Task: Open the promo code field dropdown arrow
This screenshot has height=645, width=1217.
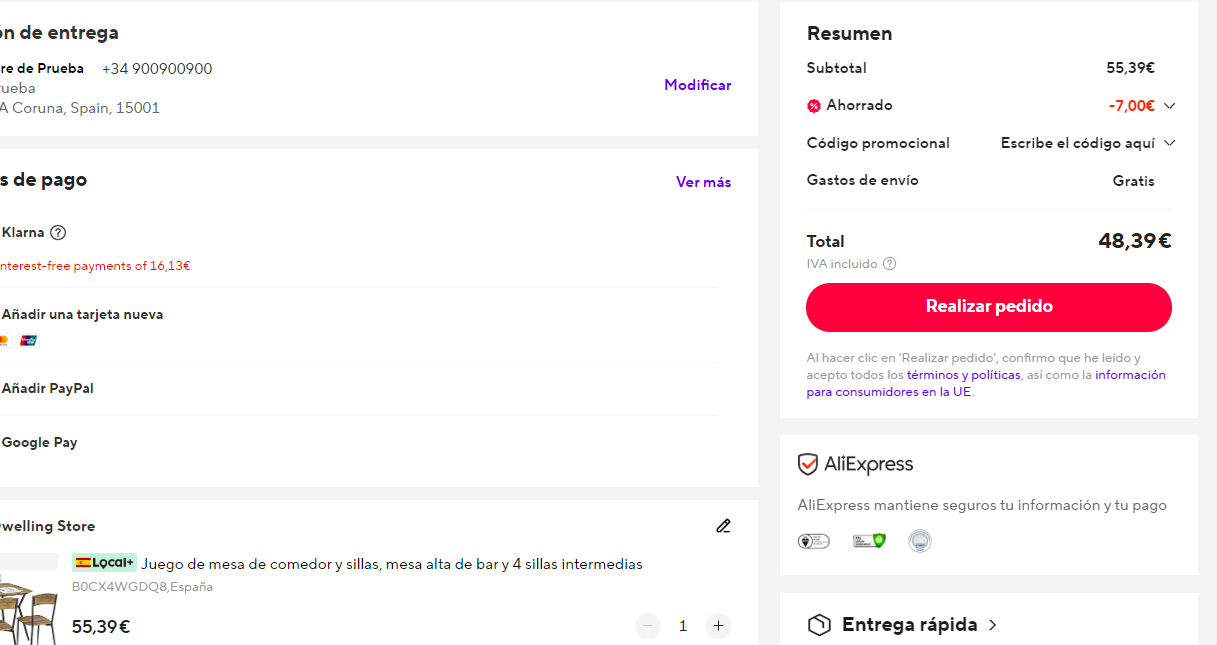Action: point(1169,143)
